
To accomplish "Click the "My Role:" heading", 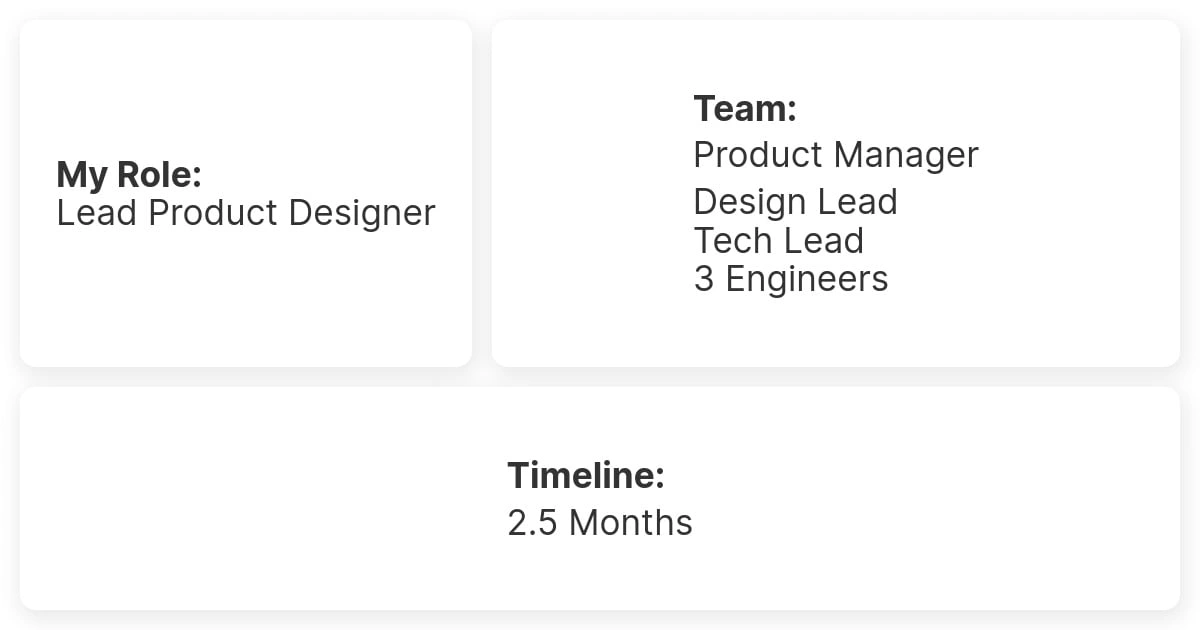I will pos(129,175).
